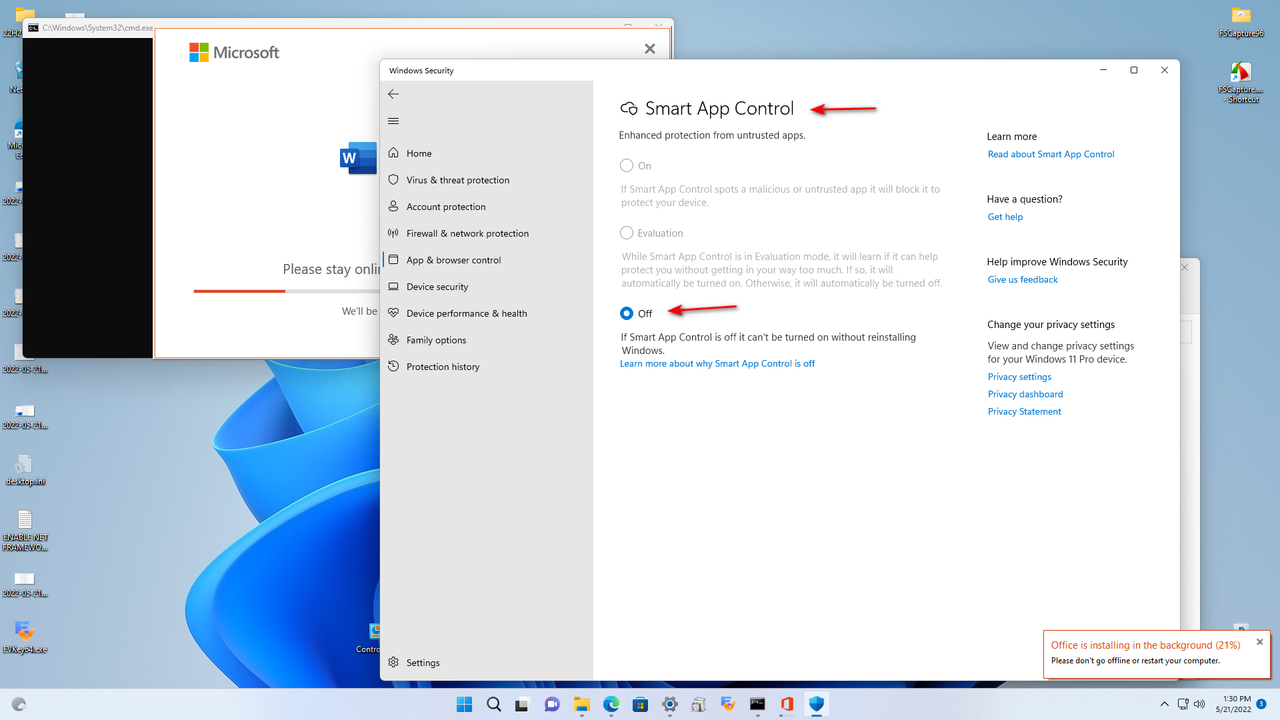The height and width of the screenshot is (720, 1280).
Task: Click Give us feedback link
Action: point(1022,280)
